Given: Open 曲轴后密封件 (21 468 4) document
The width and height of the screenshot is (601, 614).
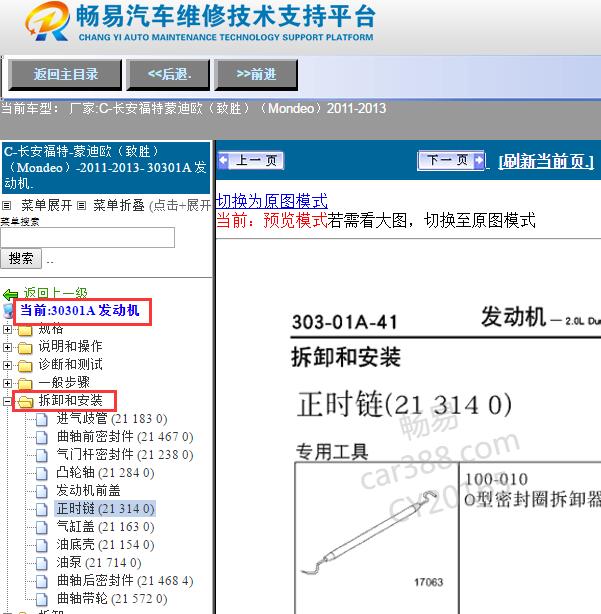Looking at the screenshot, I should pyautogui.click(x=125, y=580).
